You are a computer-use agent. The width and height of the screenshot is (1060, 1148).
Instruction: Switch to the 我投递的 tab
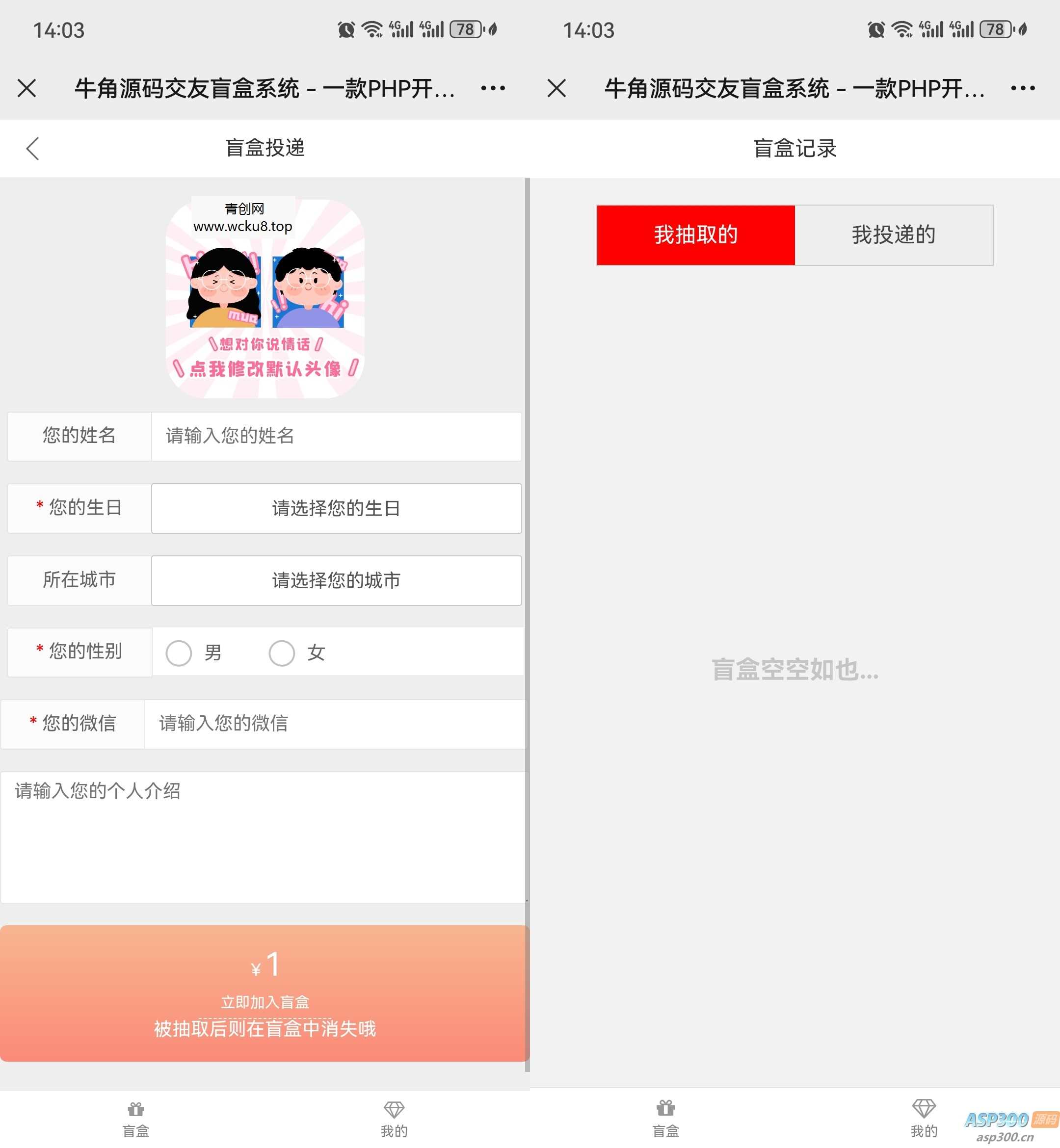coord(894,235)
